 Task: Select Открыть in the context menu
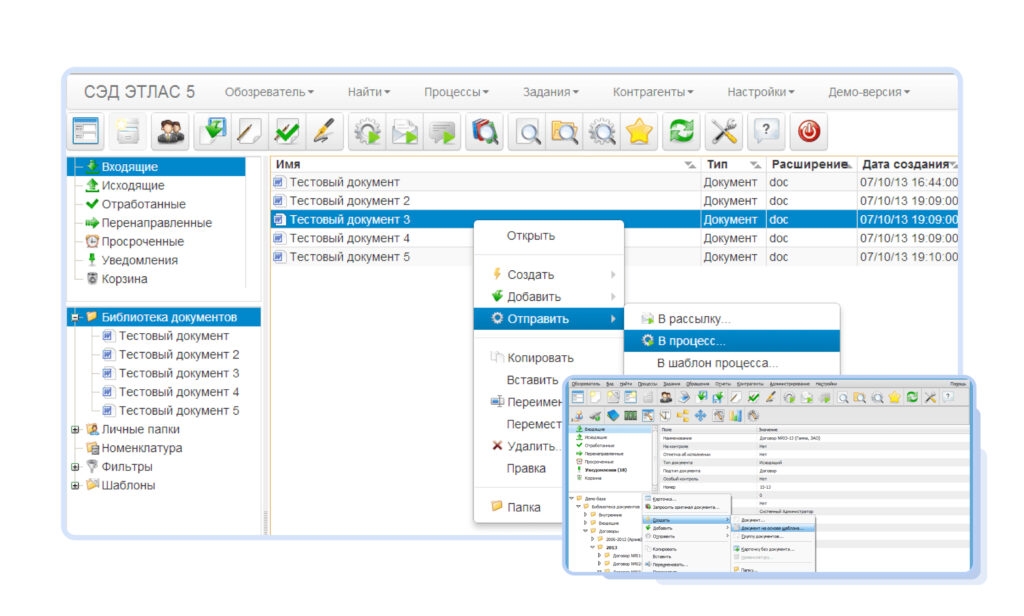click(530, 236)
